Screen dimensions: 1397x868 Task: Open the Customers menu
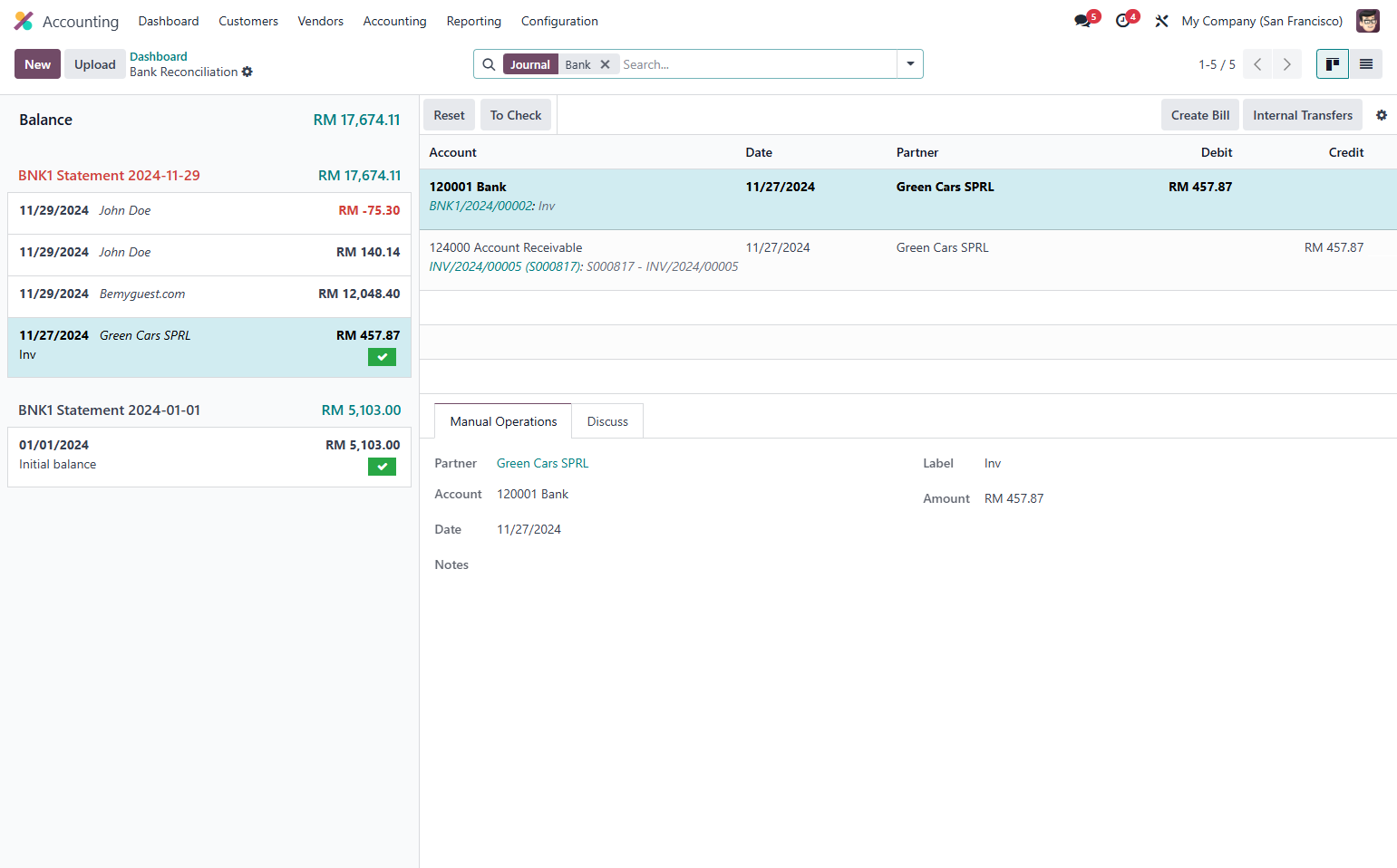point(248,21)
